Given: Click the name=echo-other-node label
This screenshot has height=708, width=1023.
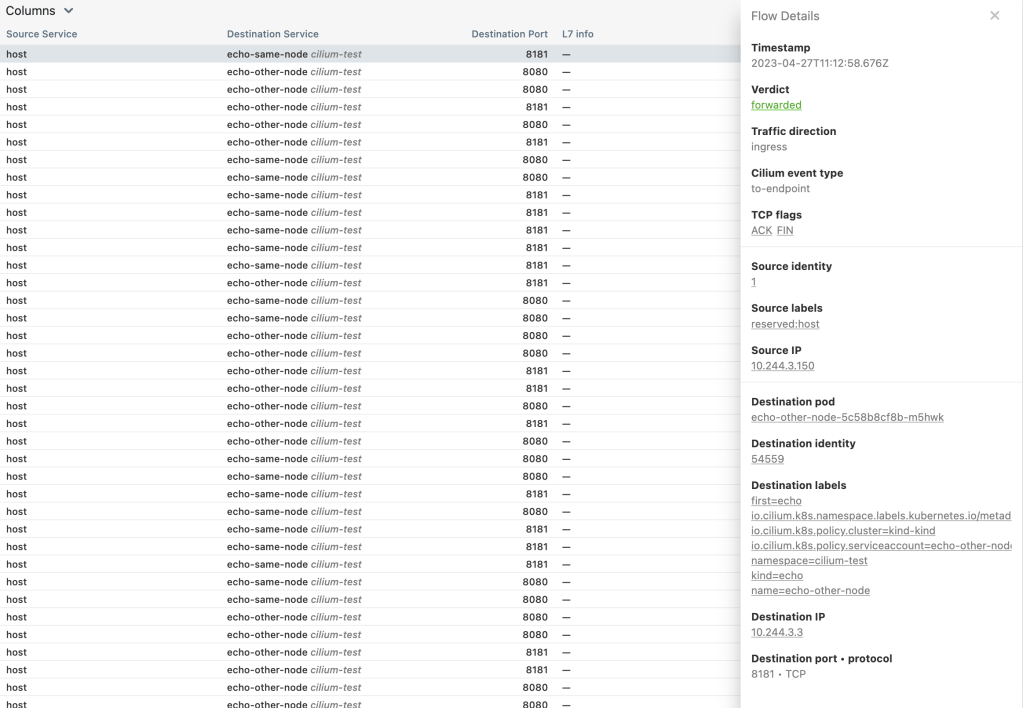Looking at the screenshot, I should coord(810,591).
